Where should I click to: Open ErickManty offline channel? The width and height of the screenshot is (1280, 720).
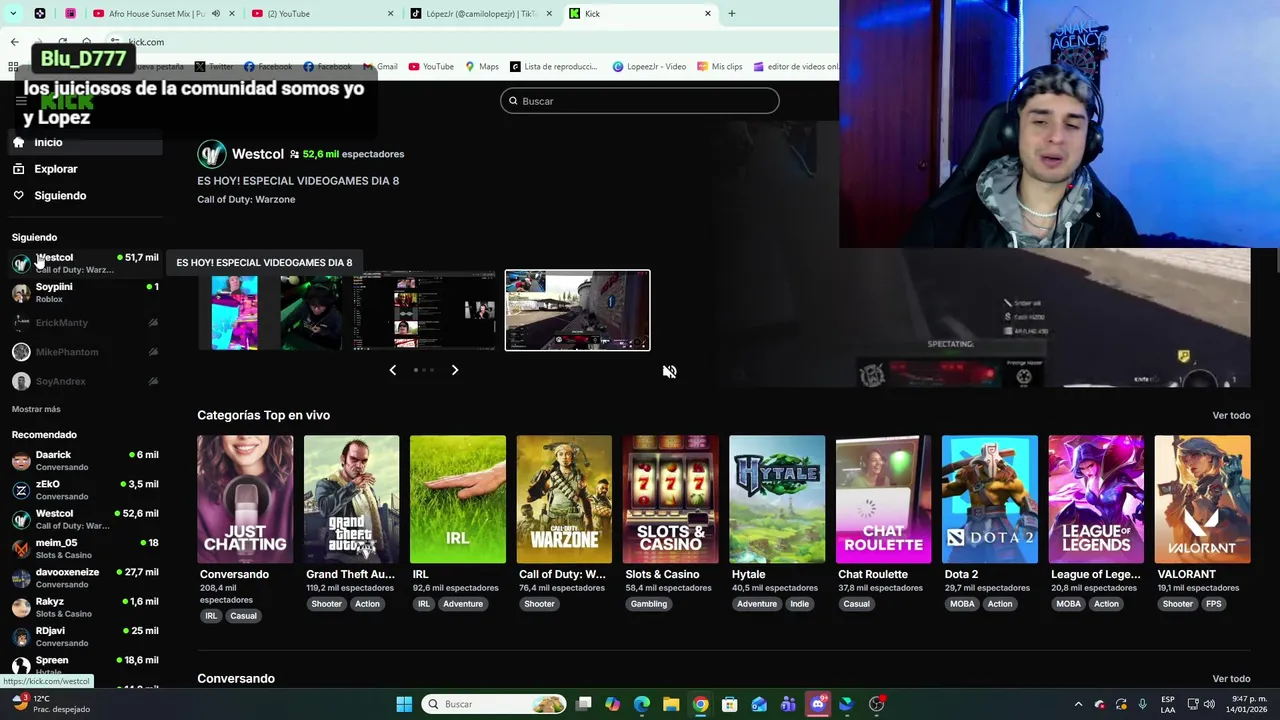[x=85, y=323]
